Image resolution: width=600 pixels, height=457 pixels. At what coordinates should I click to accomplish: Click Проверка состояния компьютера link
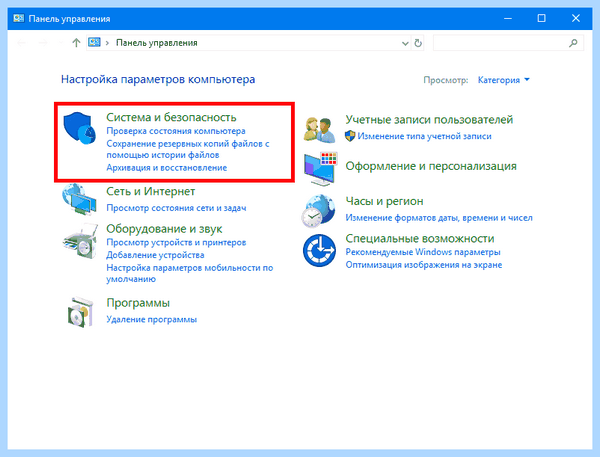coord(176,131)
